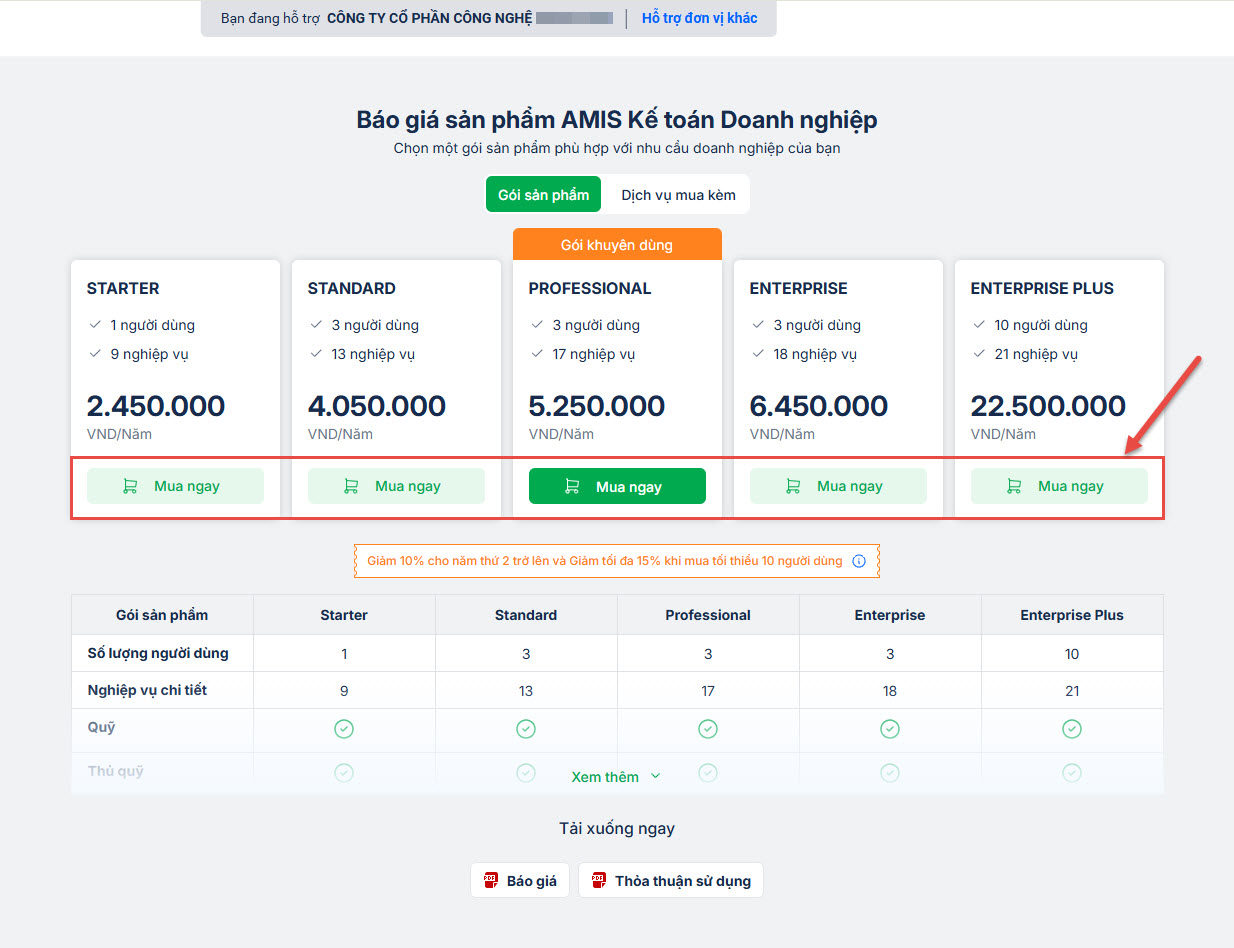The height and width of the screenshot is (948, 1234).
Task: Click the 22.500.000 price
Action: click(x=1048, y=406)
